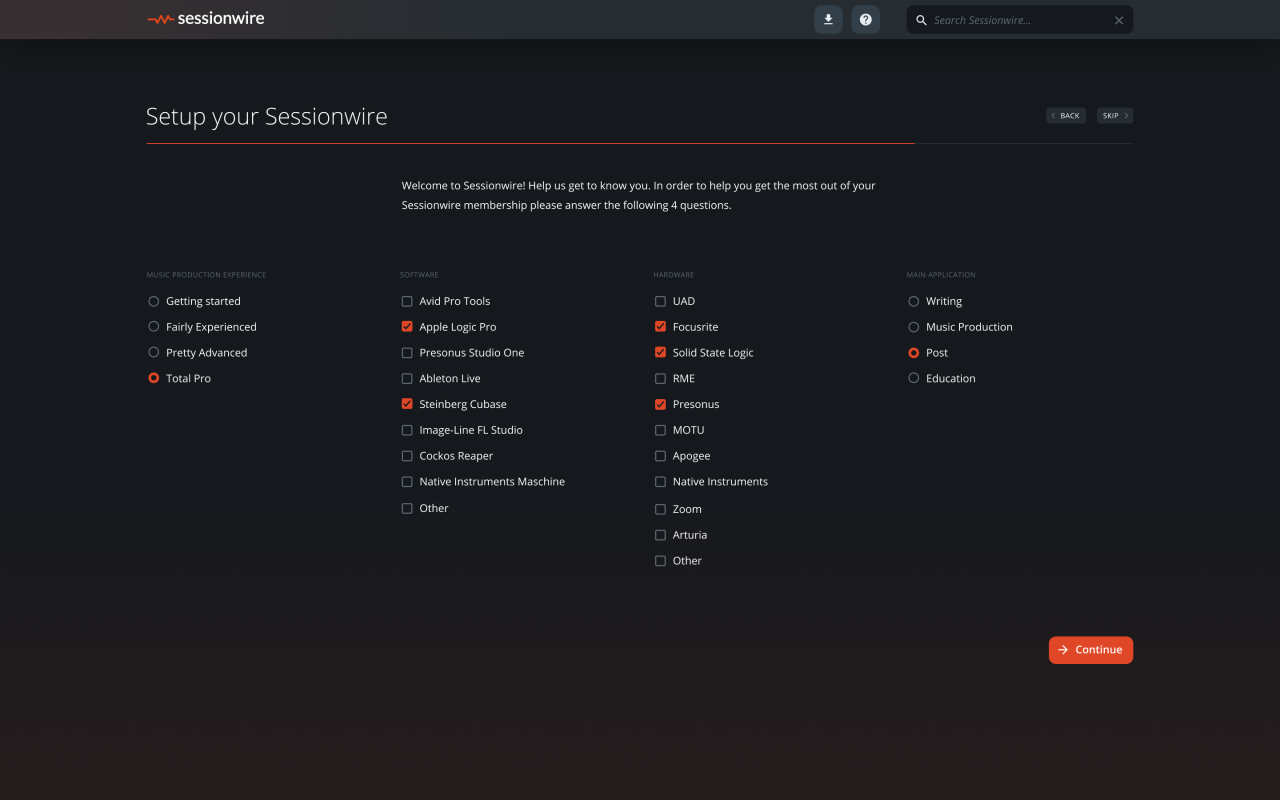
Task: Skip setup with the Skip button
Action: [x=1114, y=116]
